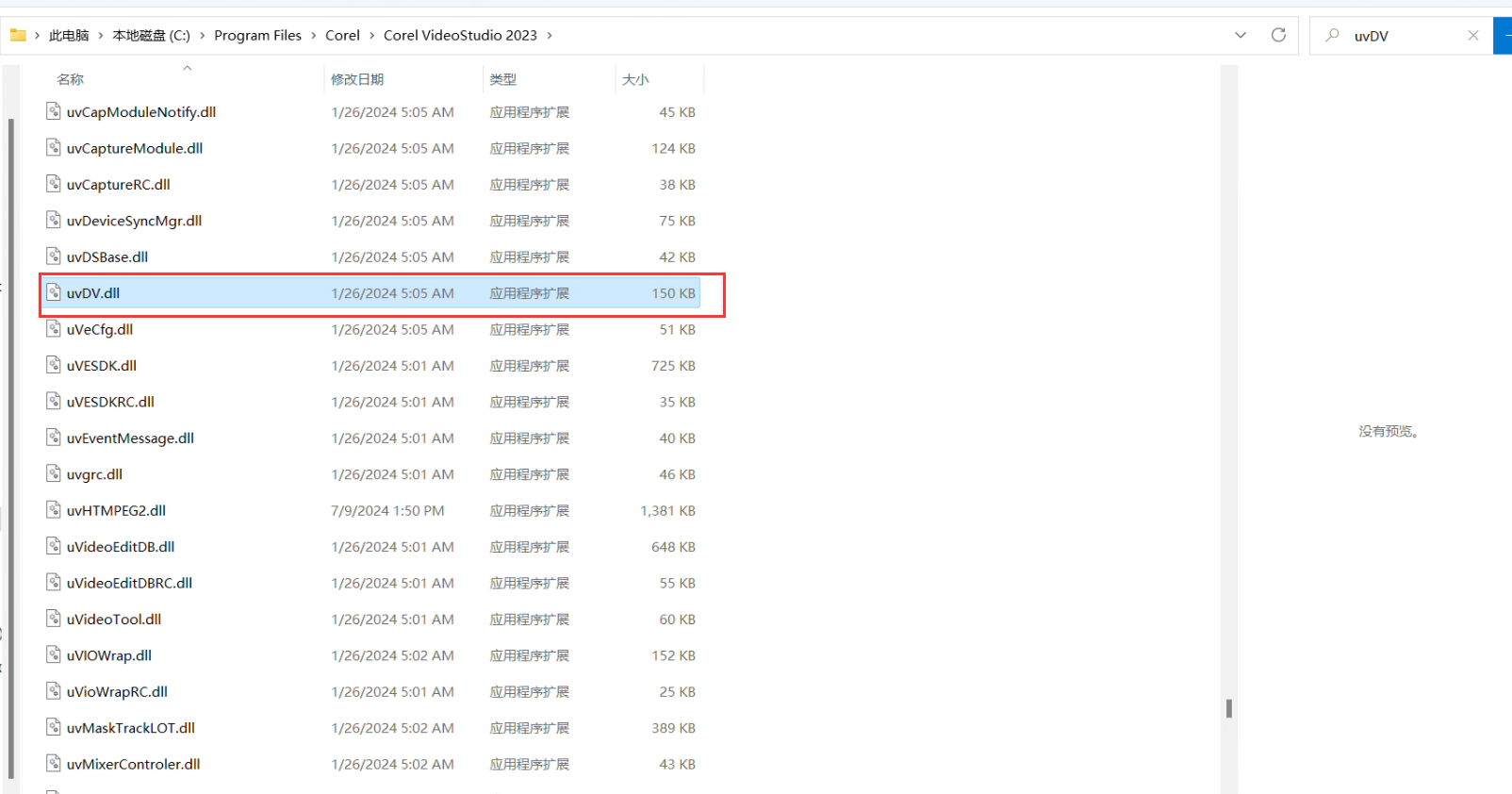
Task: Click the uvDSBase.dll file icon
Action: 54,256
